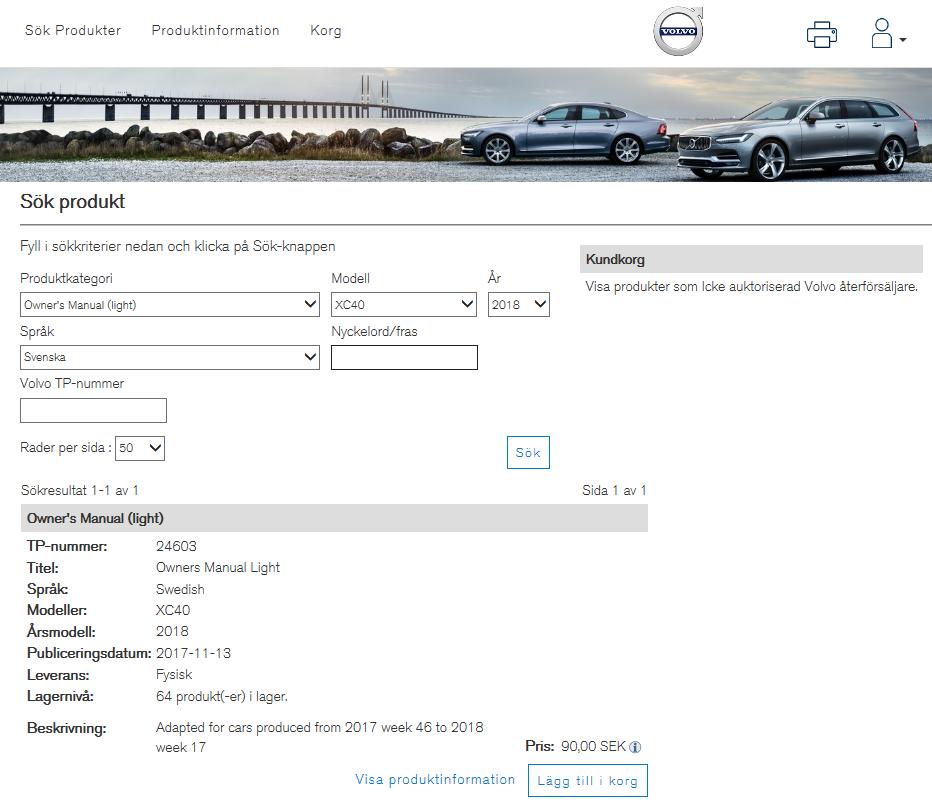Viewport: 932px width, 810px height.
Task: Go to the Korg menu item
Action: click(x=326, y=30)
